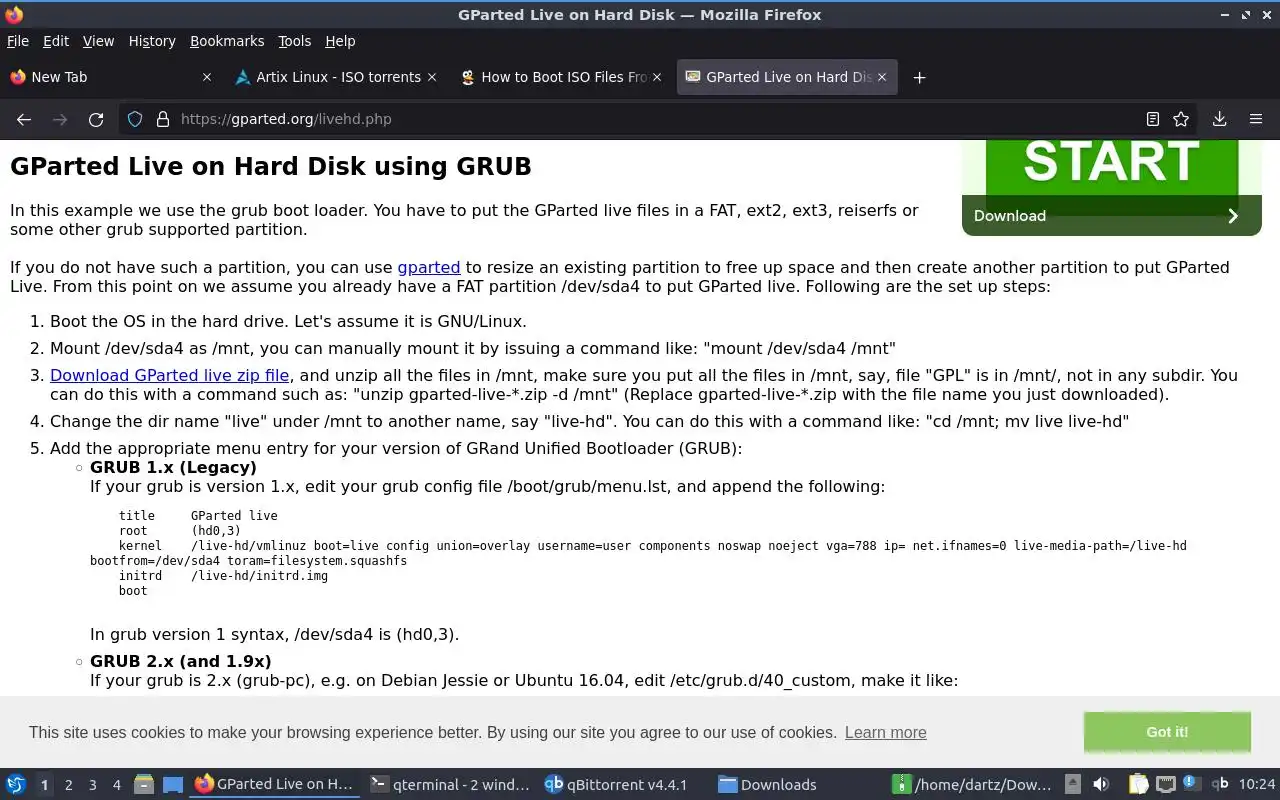Open the Help menu

pos(340,41)
